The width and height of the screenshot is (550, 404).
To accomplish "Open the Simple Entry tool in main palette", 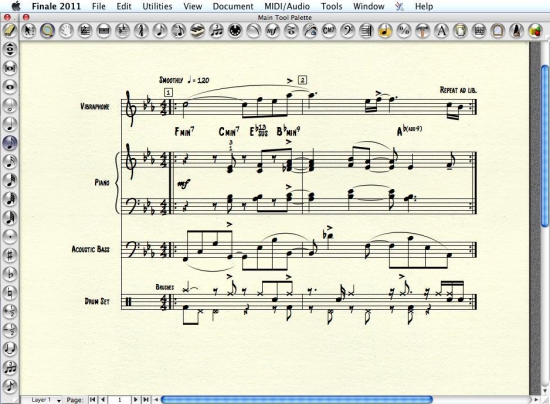I will [160, 31].
